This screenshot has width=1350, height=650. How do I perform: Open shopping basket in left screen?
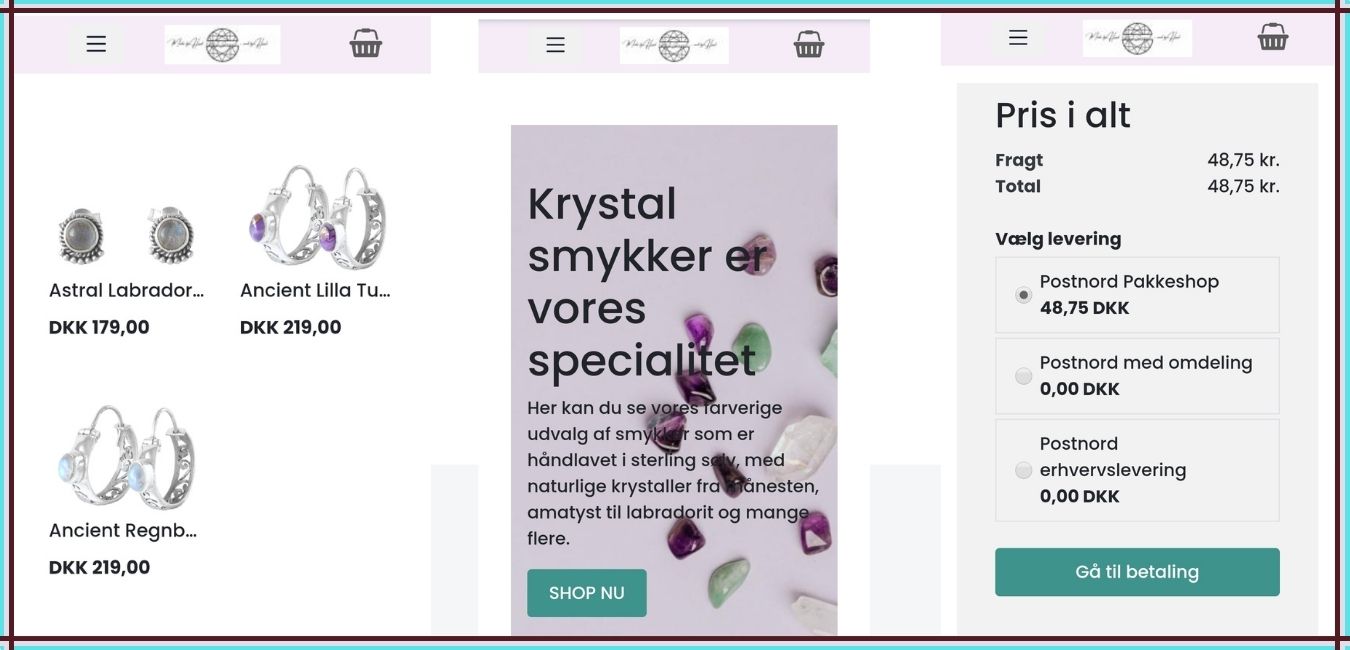click(366, 43)
